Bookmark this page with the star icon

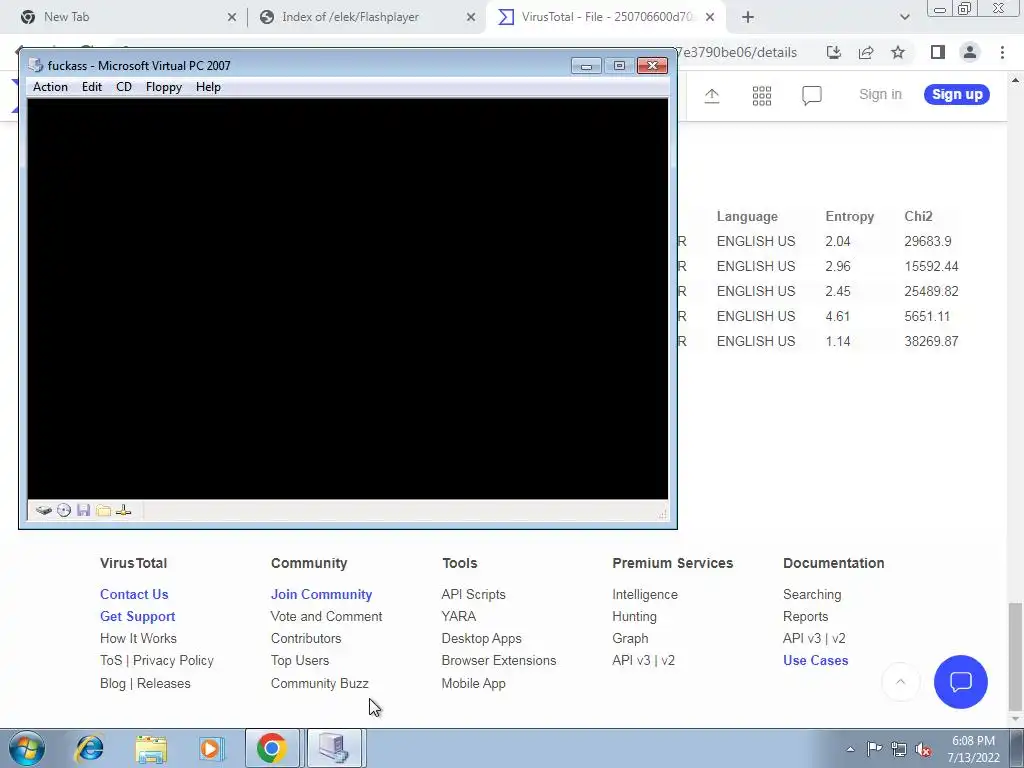pyautogui.click(x=898, y=52)
